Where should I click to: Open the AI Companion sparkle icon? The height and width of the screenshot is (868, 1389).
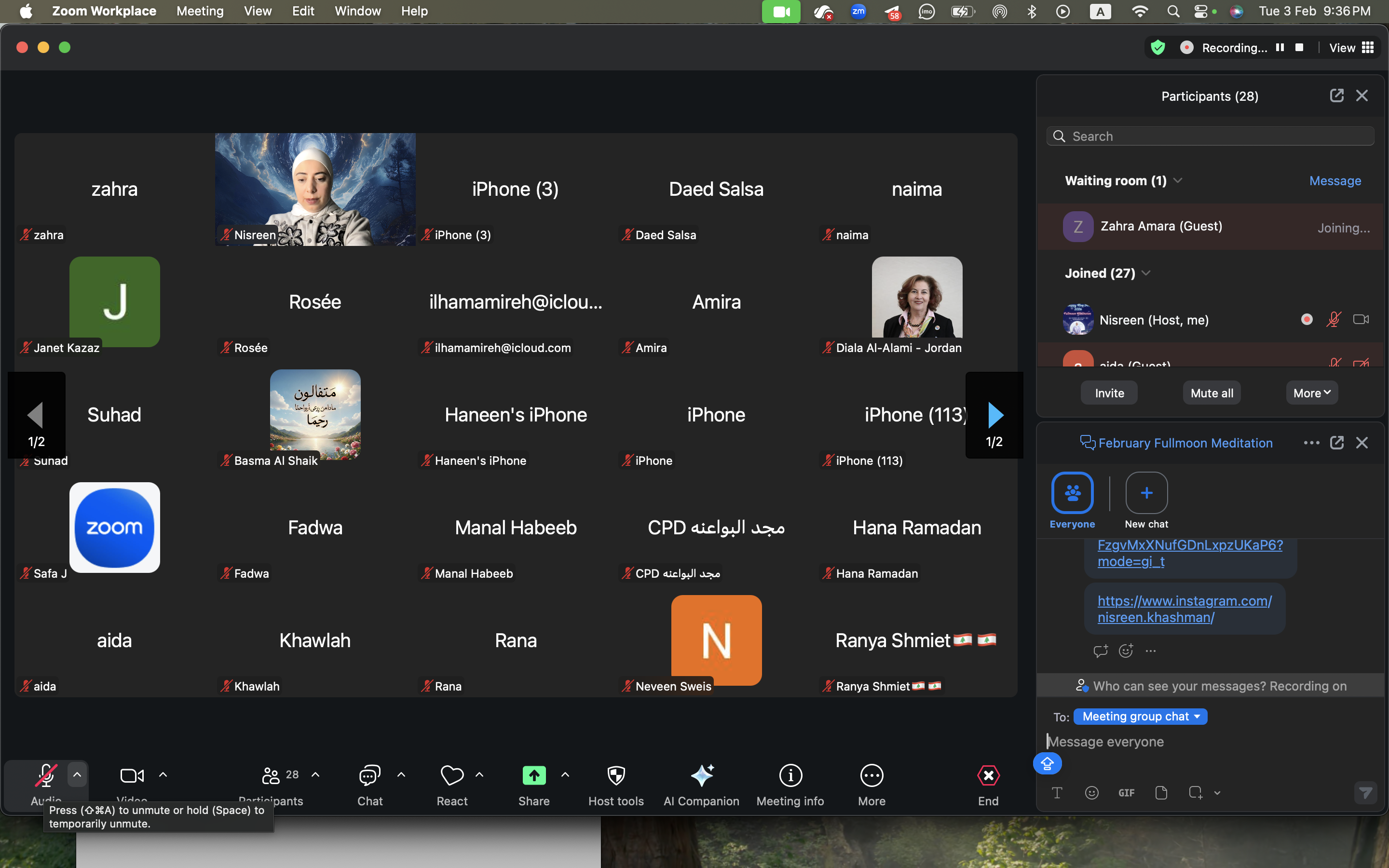pos(701,775)
